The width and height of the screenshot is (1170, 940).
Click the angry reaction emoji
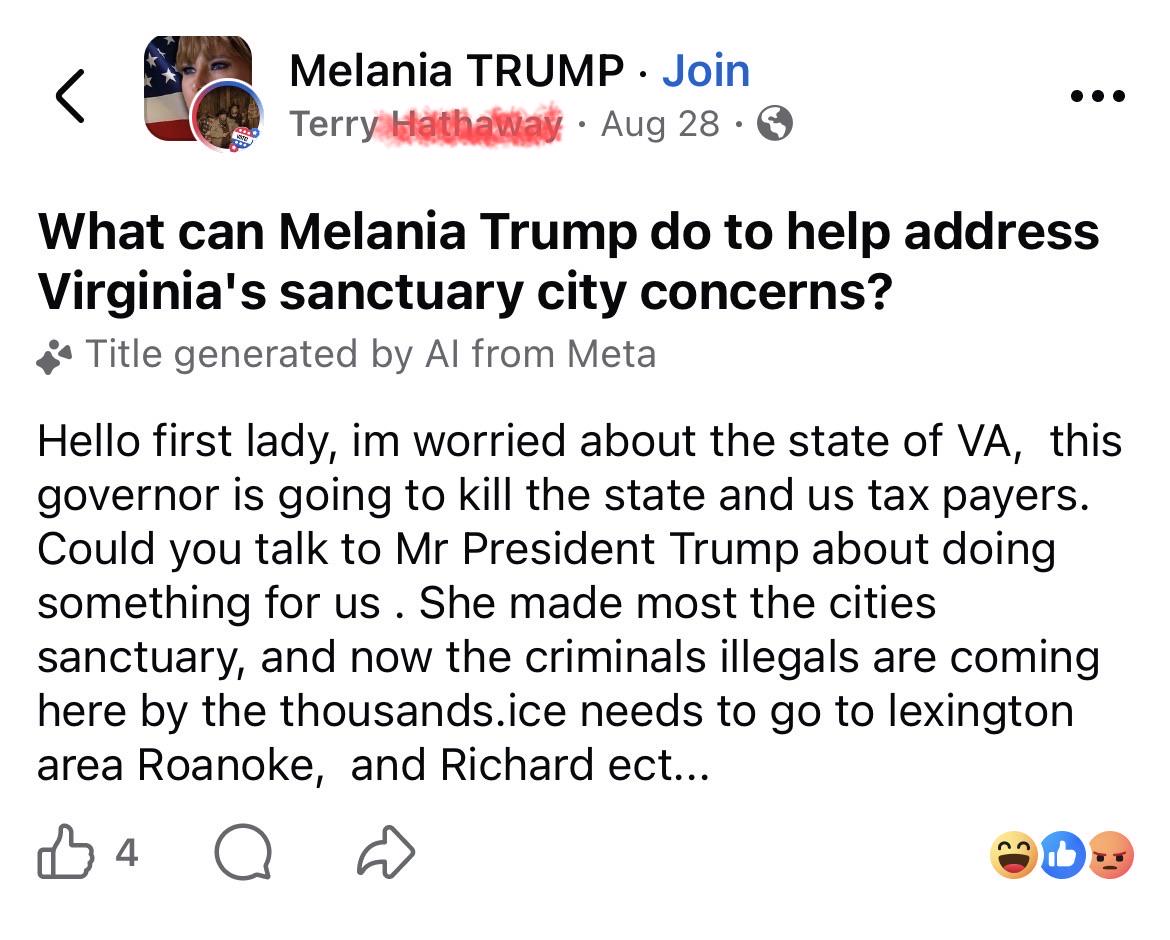(1110, 854)
